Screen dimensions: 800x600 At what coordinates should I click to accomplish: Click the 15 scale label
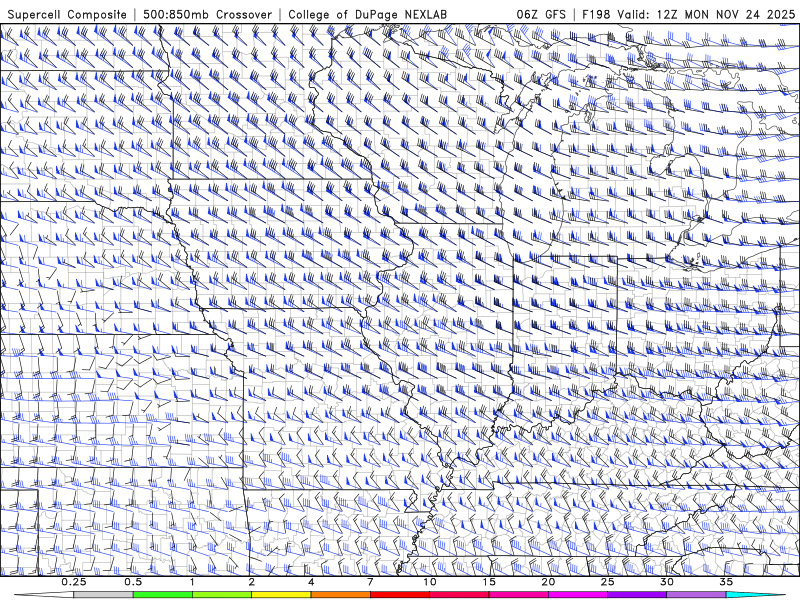pyautogui.click(x=489, y=582)
